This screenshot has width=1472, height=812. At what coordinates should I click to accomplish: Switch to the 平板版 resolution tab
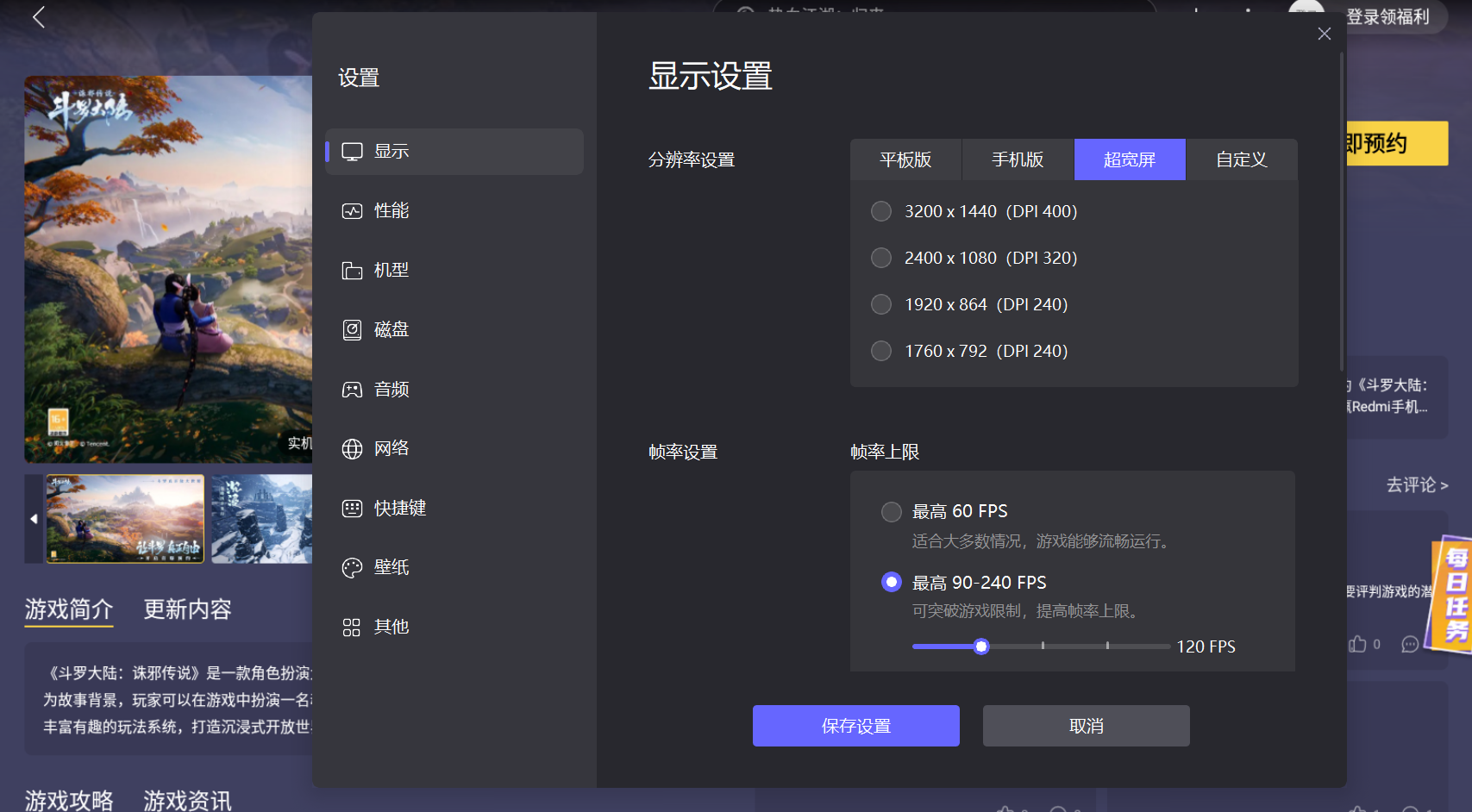click(905, 159)
